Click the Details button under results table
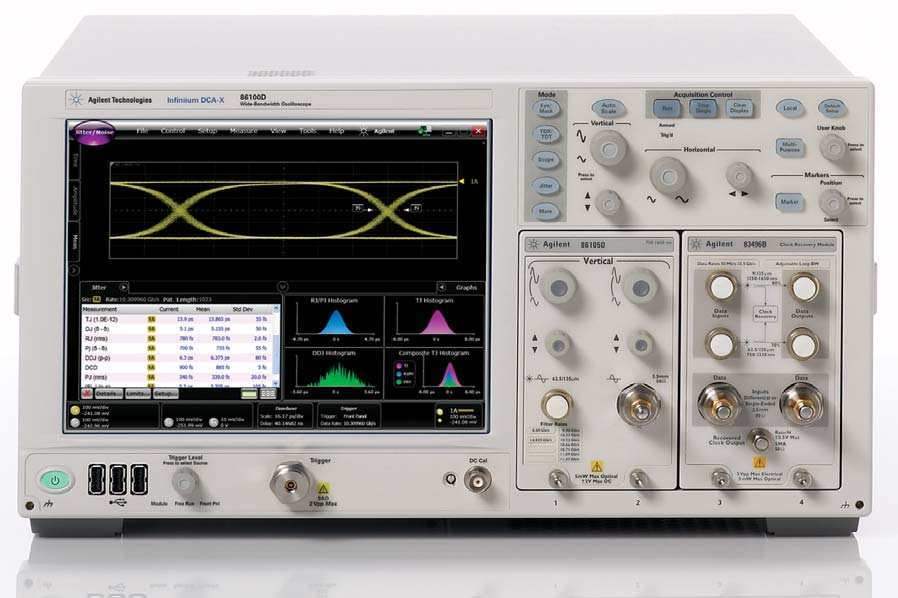 point(109,393)
